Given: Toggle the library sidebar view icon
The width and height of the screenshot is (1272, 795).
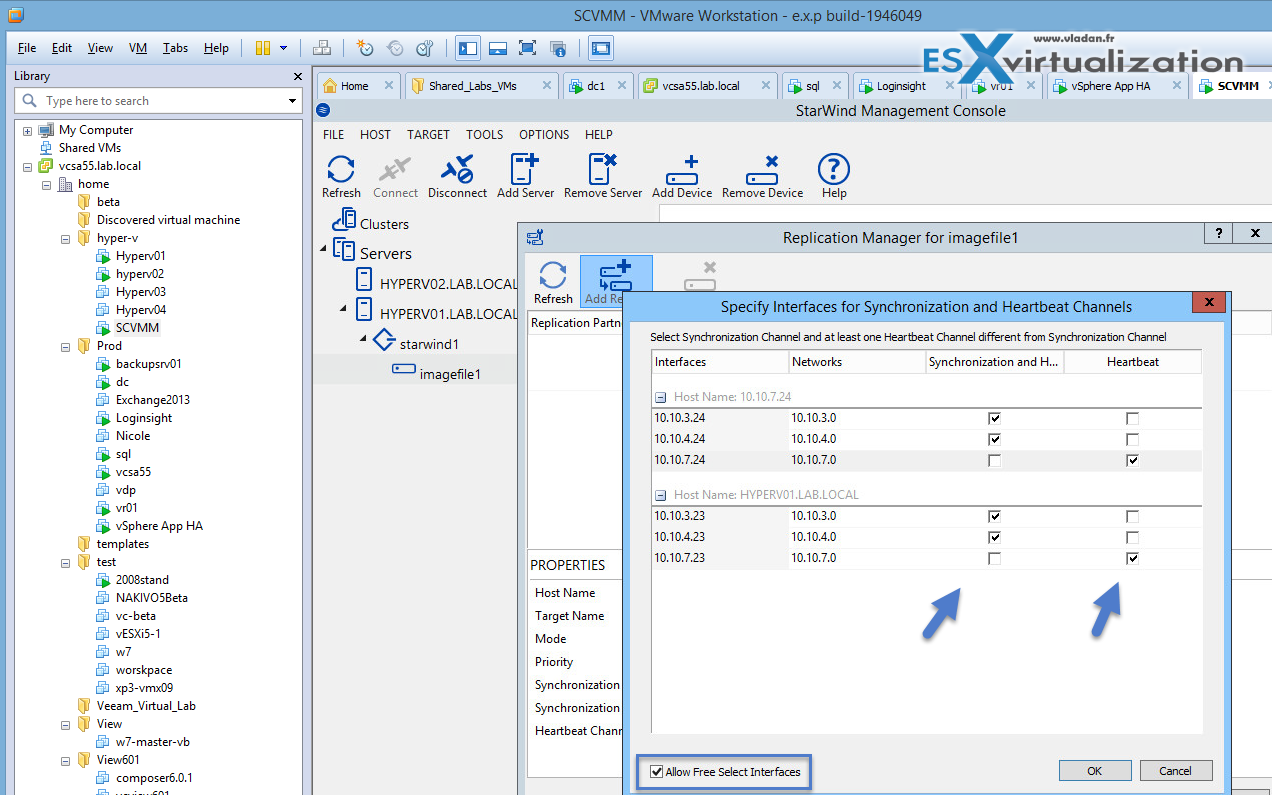Looking at the screenshot, I should 467,47.
